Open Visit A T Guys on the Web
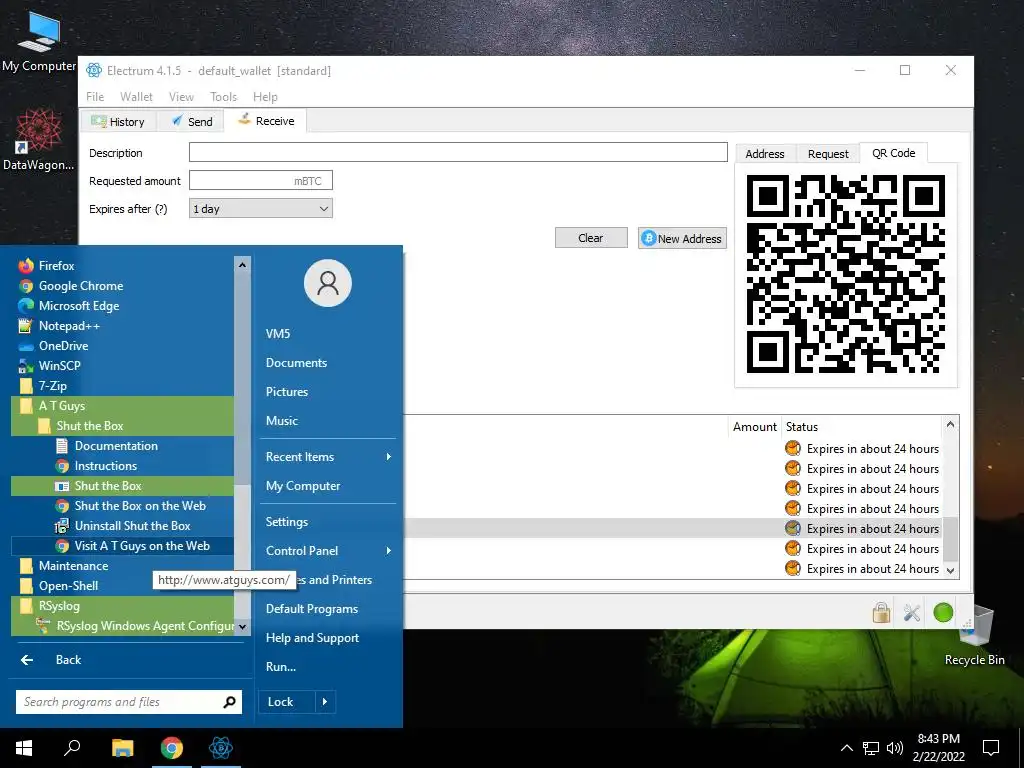 click(122, 546)
